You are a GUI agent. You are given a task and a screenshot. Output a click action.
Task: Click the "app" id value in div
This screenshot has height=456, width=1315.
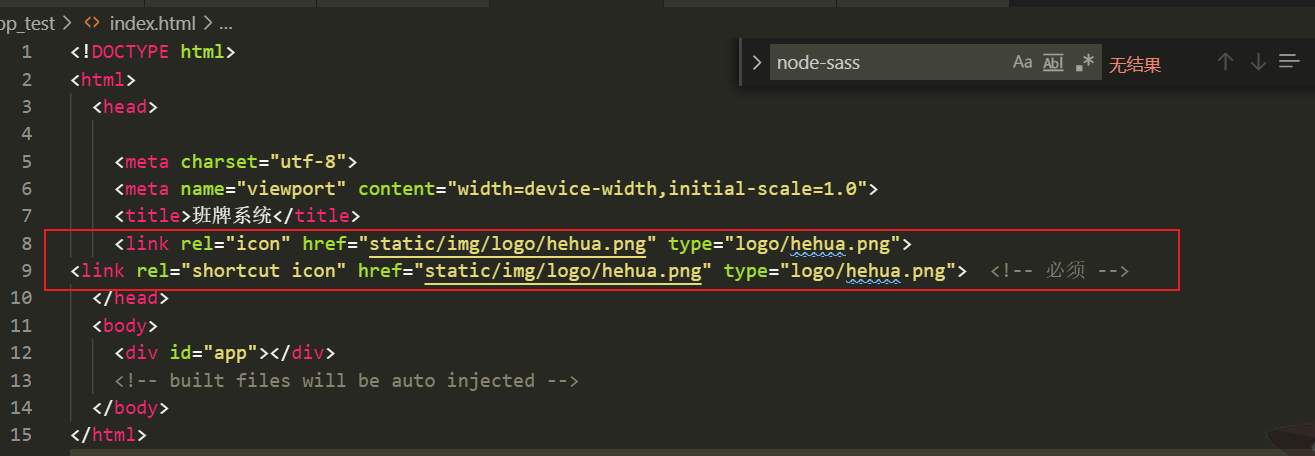230,353
